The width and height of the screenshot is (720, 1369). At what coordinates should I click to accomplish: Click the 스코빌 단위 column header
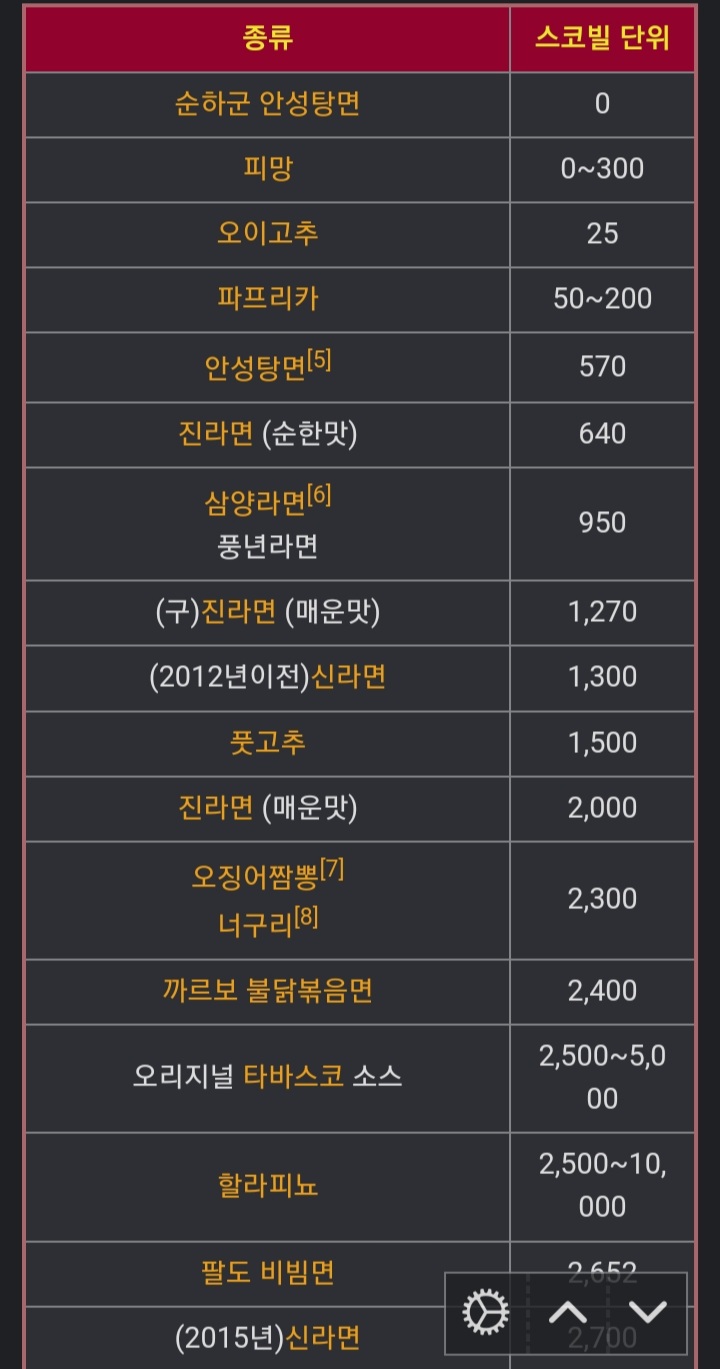click(x=602, y=39)
